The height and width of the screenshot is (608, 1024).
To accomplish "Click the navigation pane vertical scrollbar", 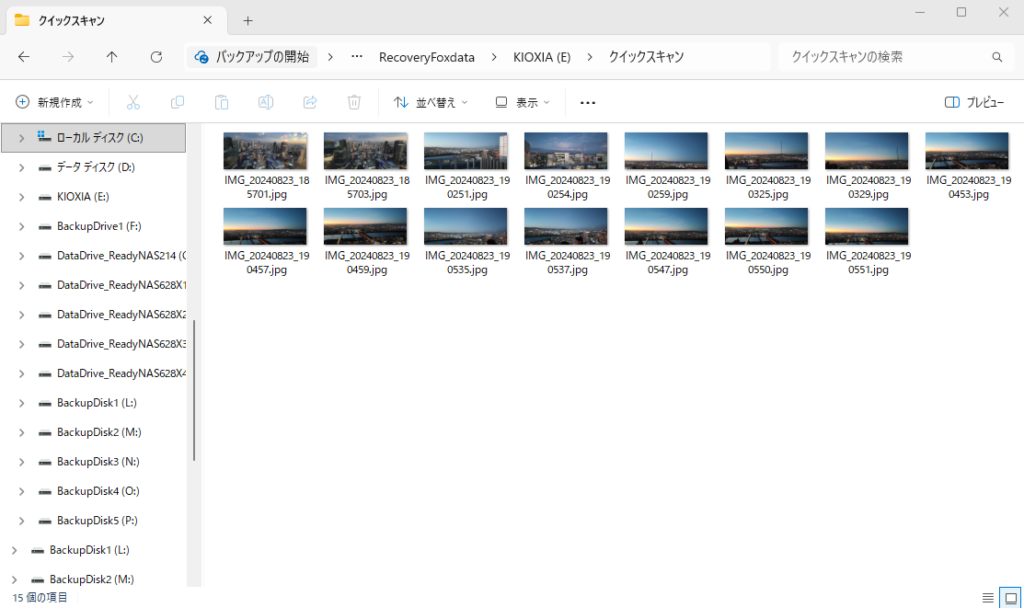I will (x=194, y=390).
